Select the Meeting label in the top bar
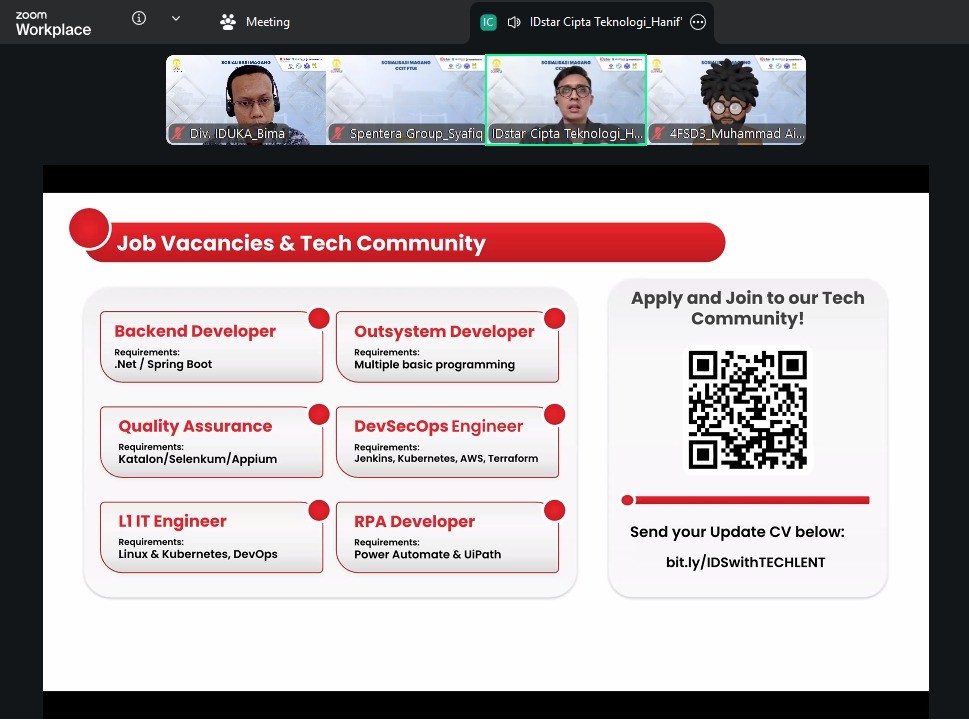 pos(268,22)
